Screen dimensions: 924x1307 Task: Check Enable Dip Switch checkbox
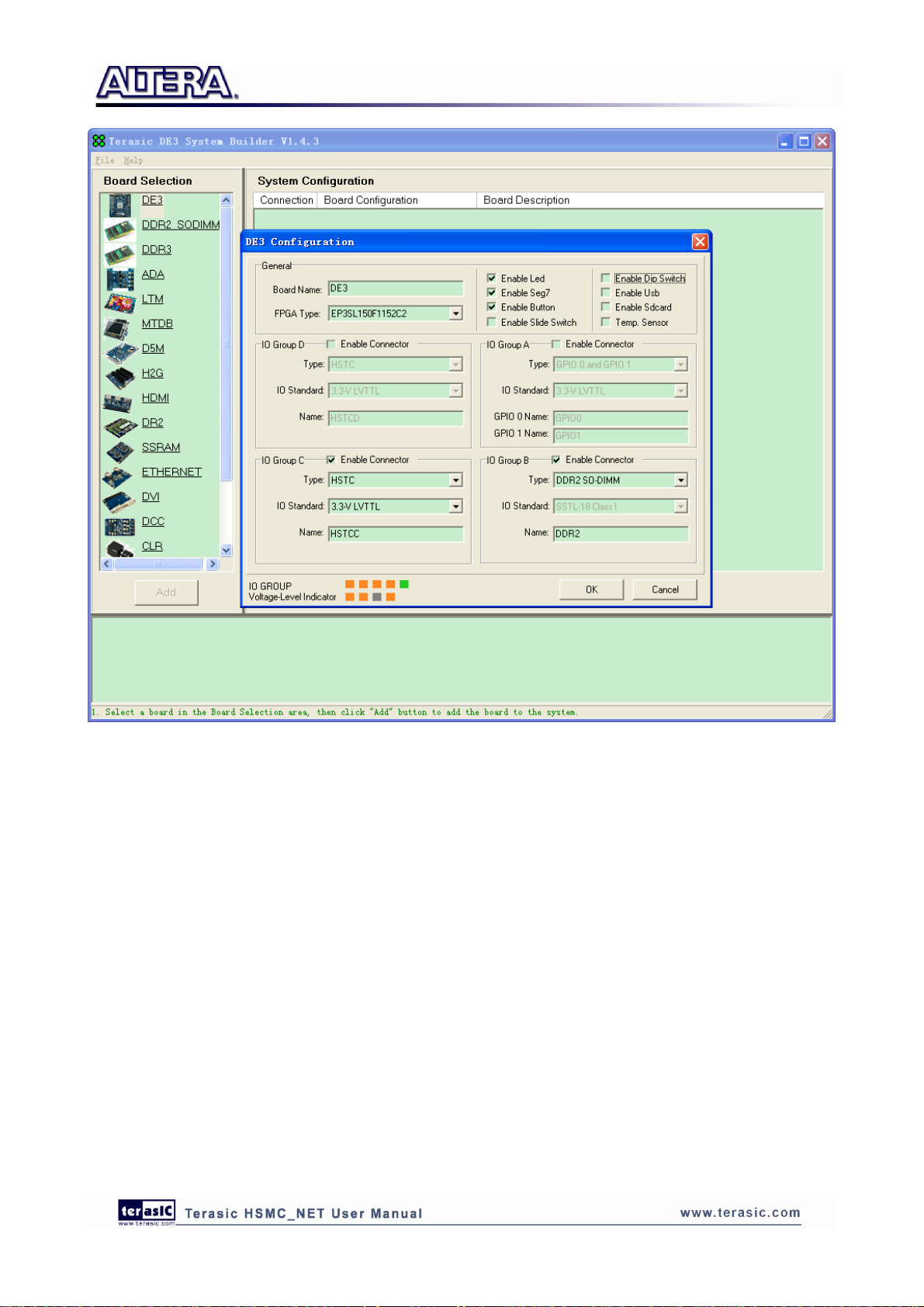coord(605,278)
